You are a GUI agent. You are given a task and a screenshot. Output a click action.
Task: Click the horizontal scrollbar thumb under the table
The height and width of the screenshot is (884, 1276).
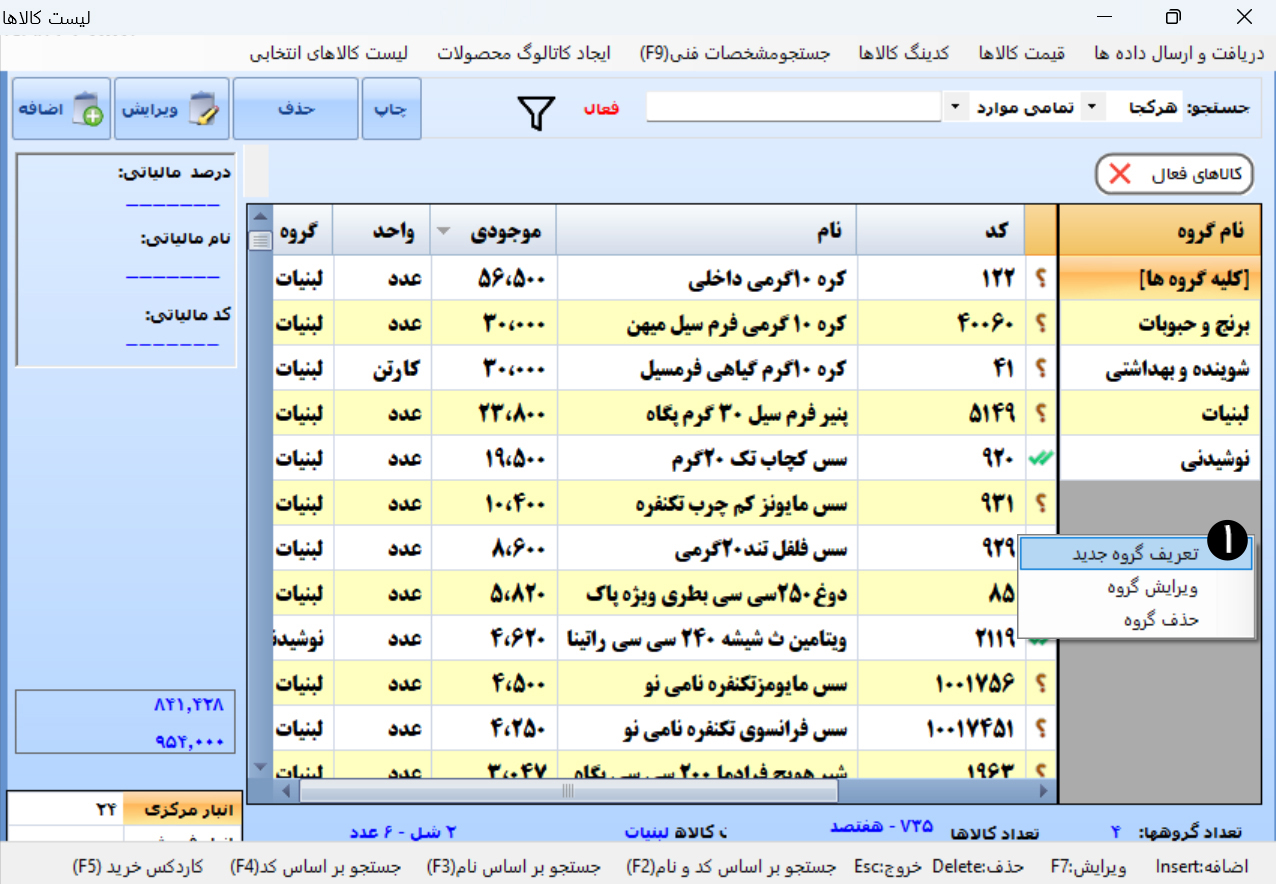pos(568,791)
